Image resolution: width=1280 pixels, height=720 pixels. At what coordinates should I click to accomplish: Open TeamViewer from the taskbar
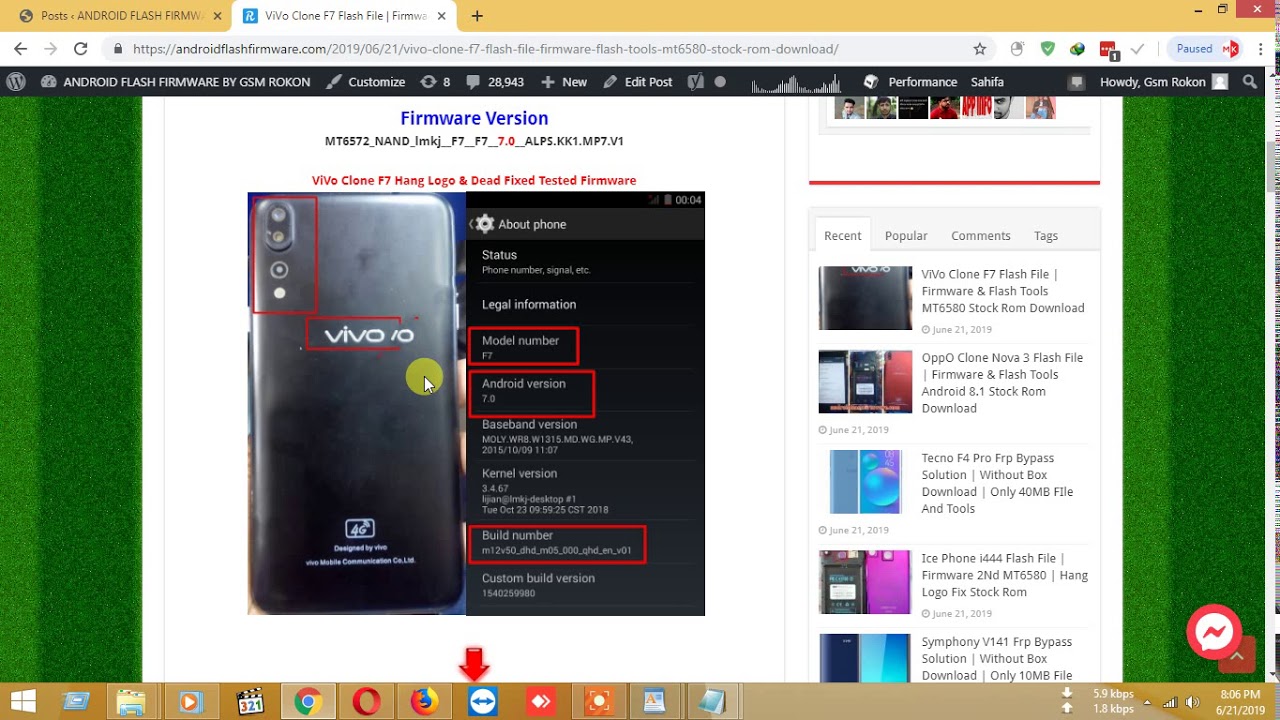pyautogui.click(x=482, y=702)
